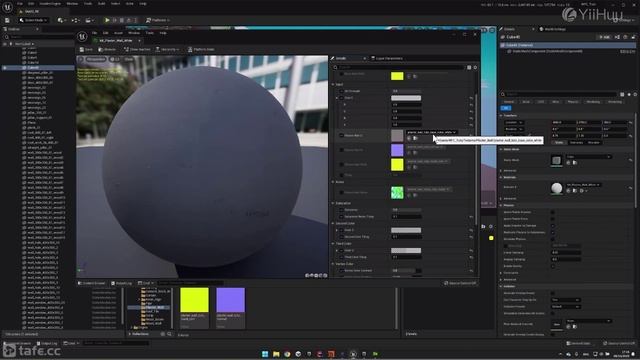Click the maximize viewport icon left of Perspective
This screenshot has height=360, width=640.
pyautogui.click(x=80, y=59)
